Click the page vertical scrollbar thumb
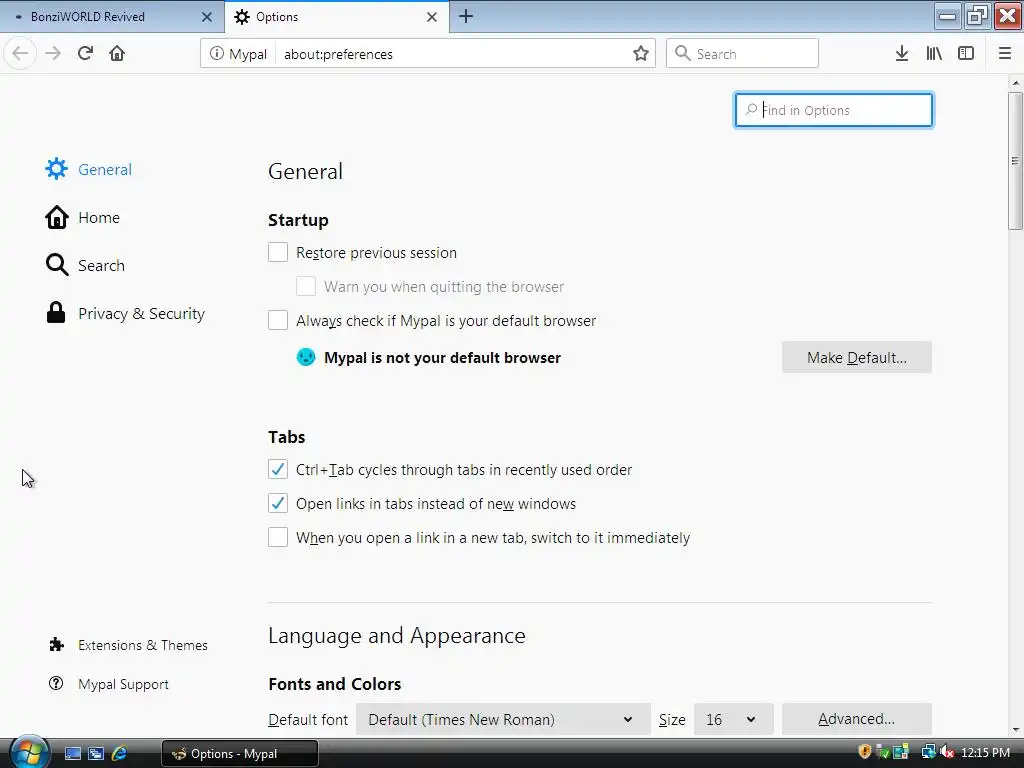This screenshot has height=768, width=1024. tap(1016, 161)
